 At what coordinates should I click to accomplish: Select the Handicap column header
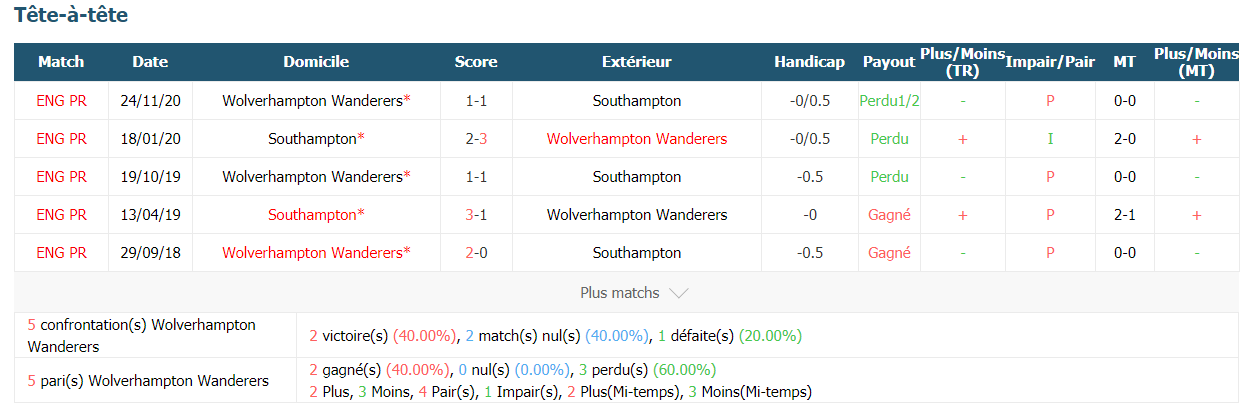[x=809, y=62]
